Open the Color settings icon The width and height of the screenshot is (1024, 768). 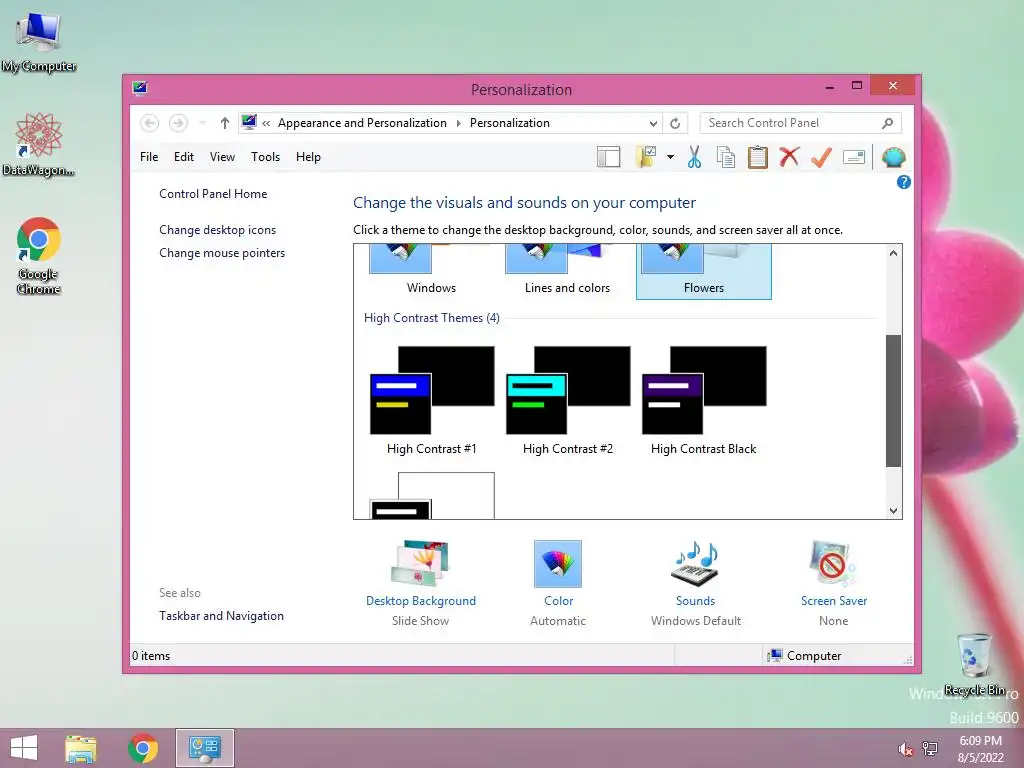point(558,564)
